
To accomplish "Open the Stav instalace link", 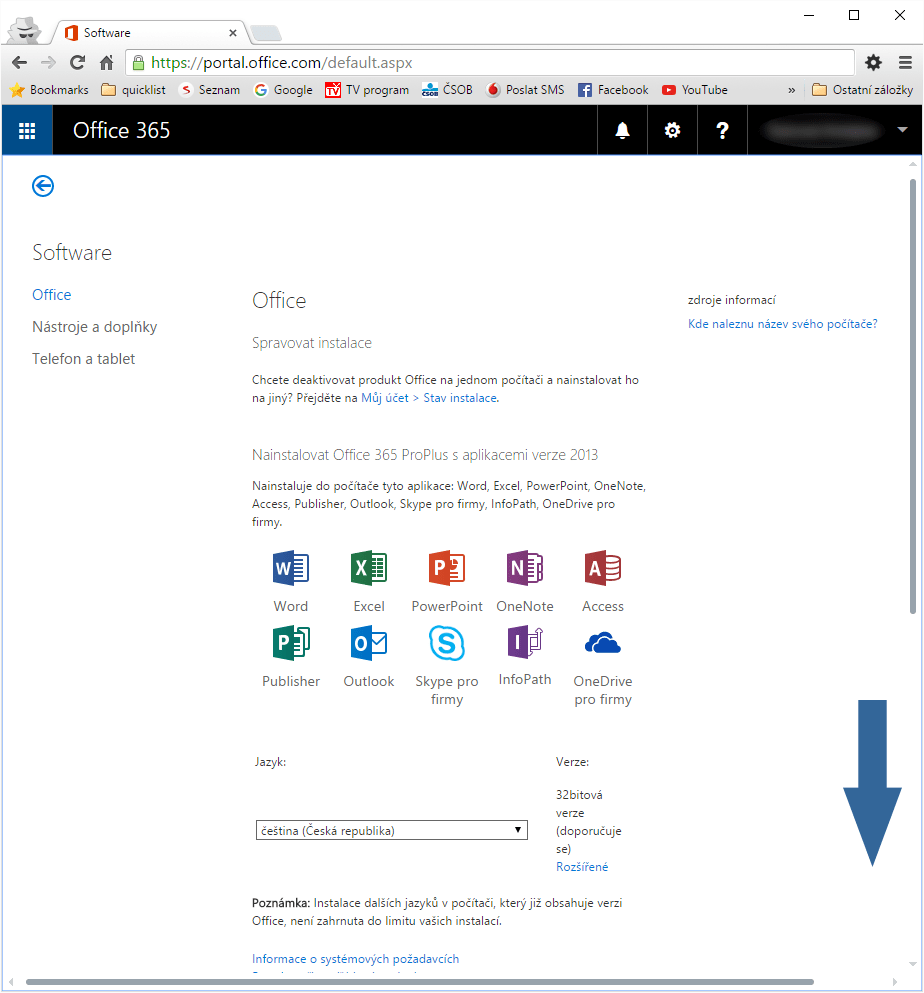I will pos(461,397).
